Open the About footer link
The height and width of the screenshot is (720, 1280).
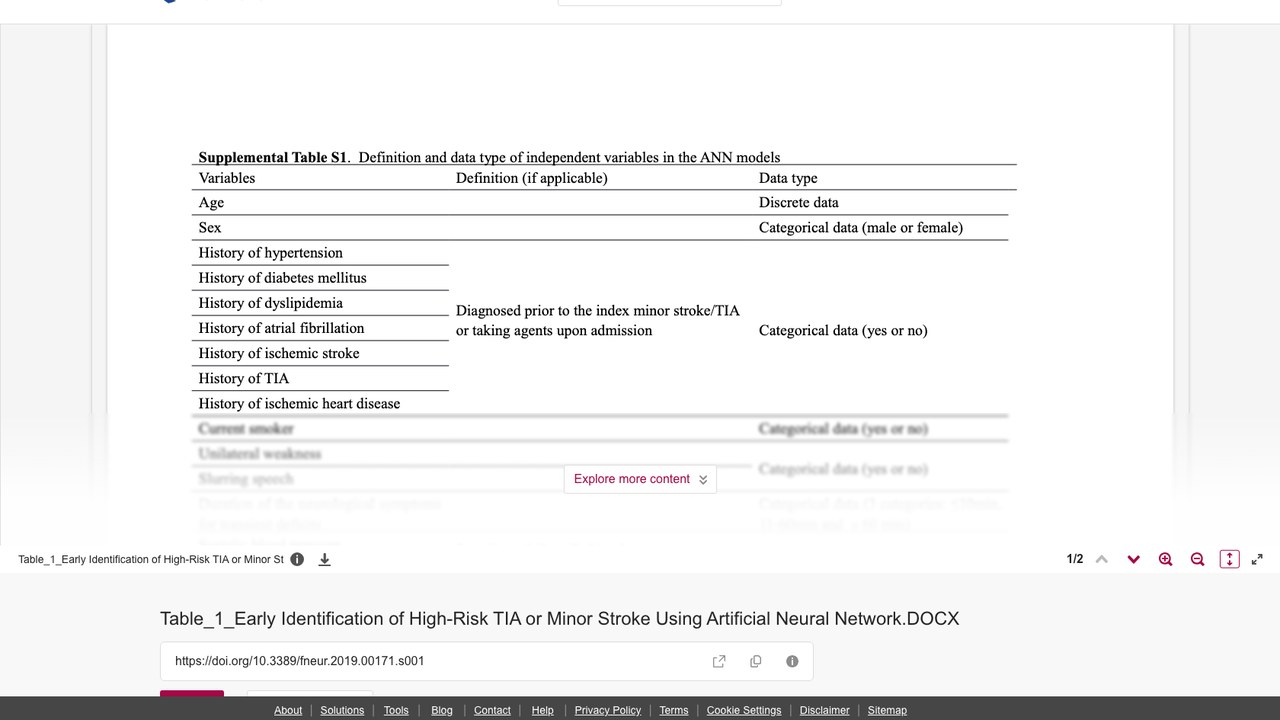click(x=288, y=710)
